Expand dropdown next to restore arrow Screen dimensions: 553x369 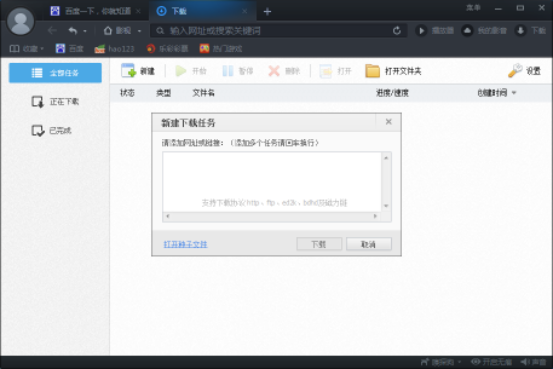tap(85, 31)
